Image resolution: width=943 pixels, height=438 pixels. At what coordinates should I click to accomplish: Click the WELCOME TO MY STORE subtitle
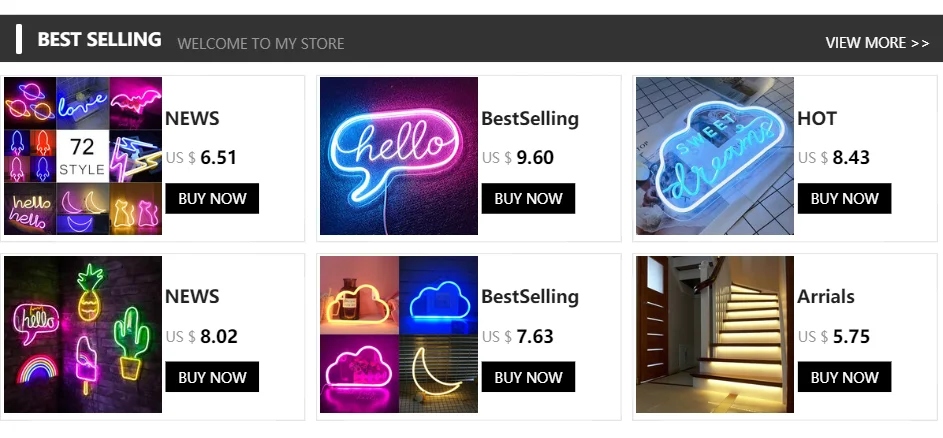pos(261,44)
